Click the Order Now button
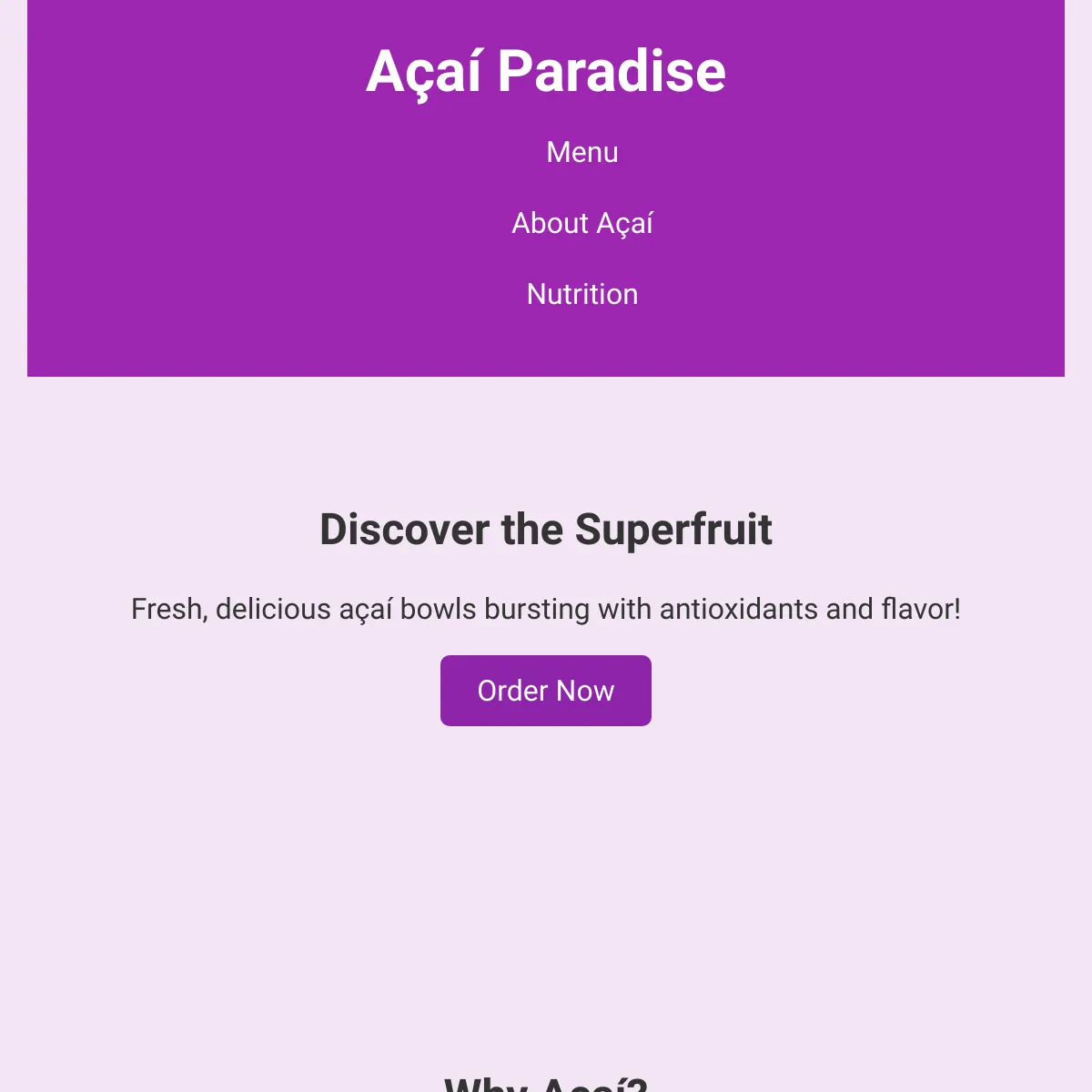 pos(546,691)
